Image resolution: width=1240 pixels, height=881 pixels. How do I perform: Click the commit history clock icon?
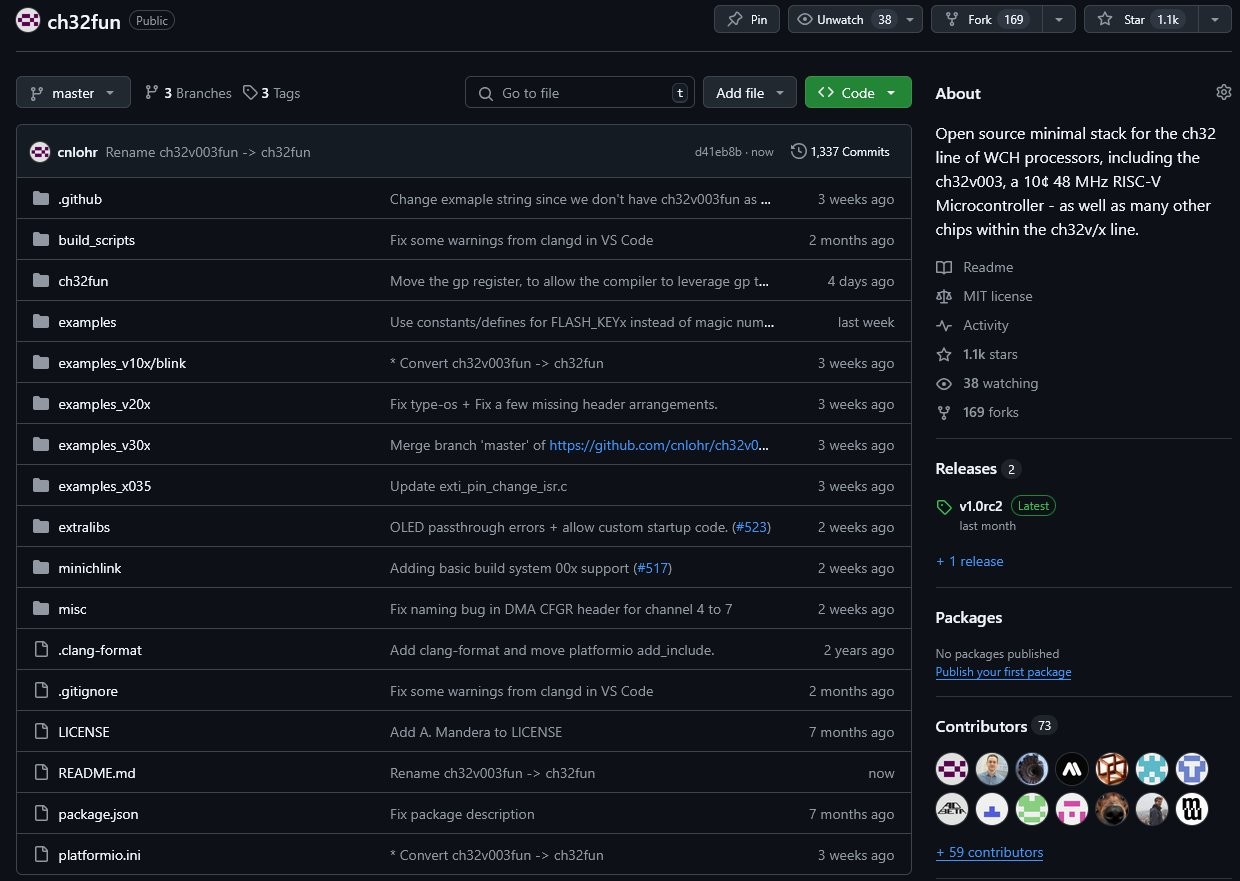[798, 151]
